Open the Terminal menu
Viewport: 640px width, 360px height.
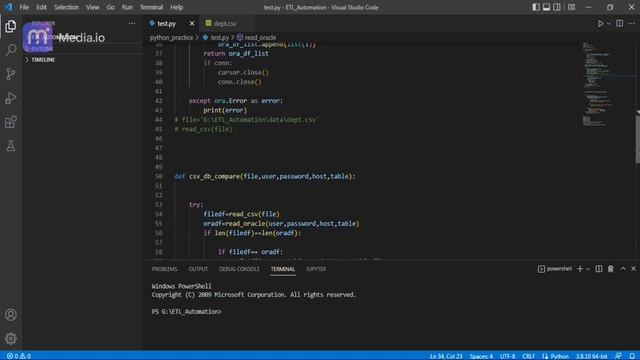[x=151, y=7]
